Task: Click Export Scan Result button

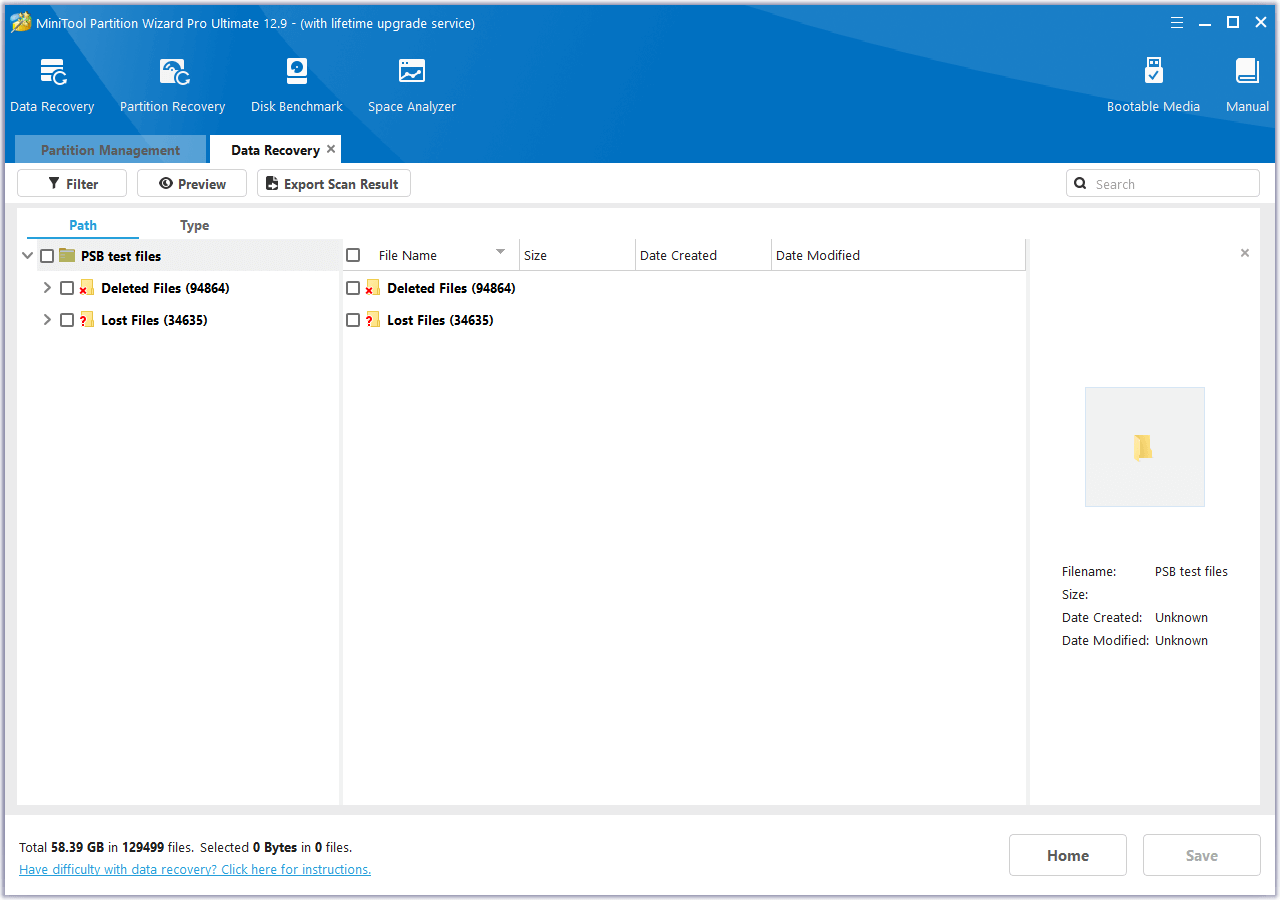Action: [x=334, y=183]
